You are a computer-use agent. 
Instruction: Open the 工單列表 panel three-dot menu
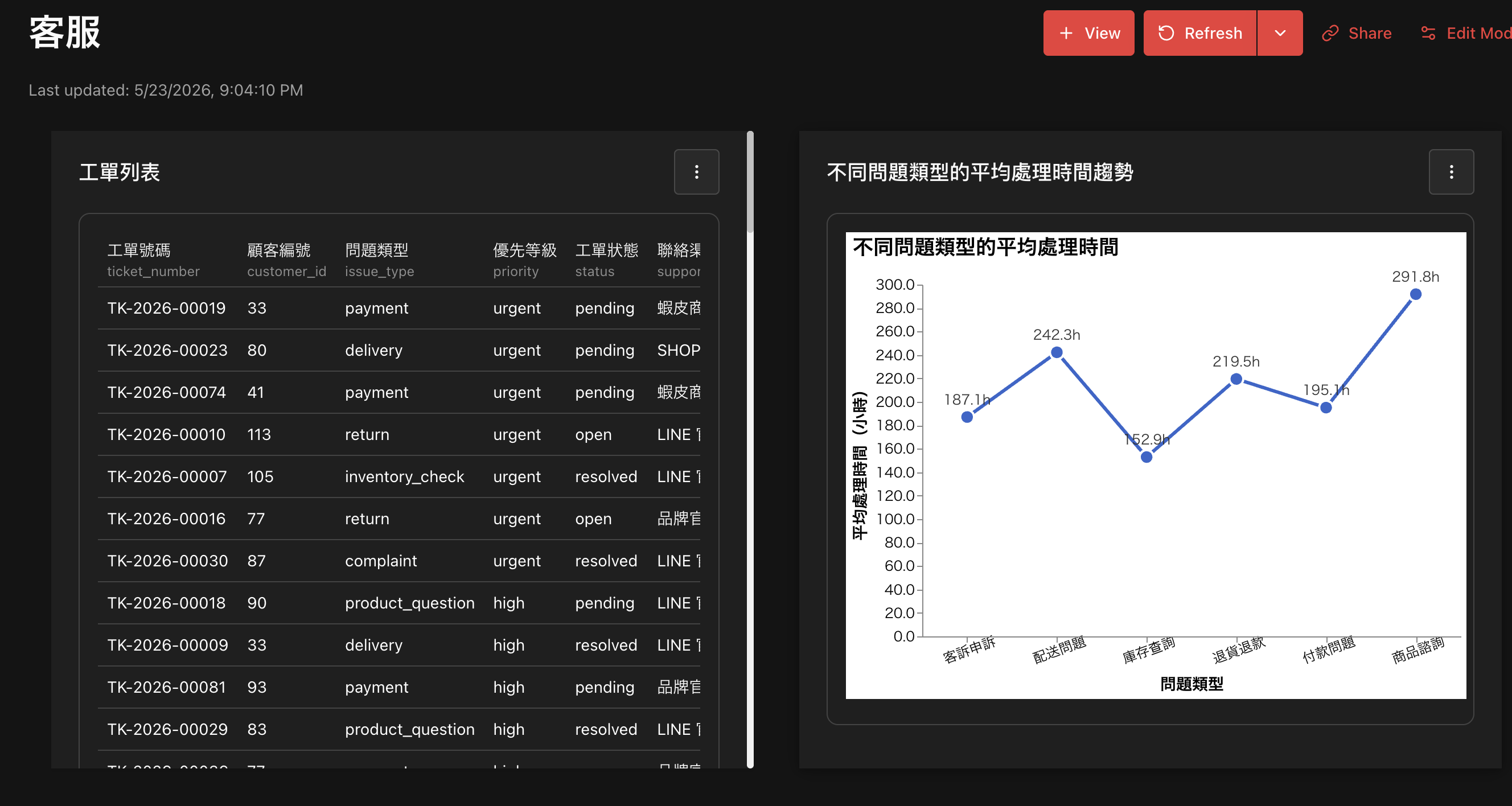point(696,172)
